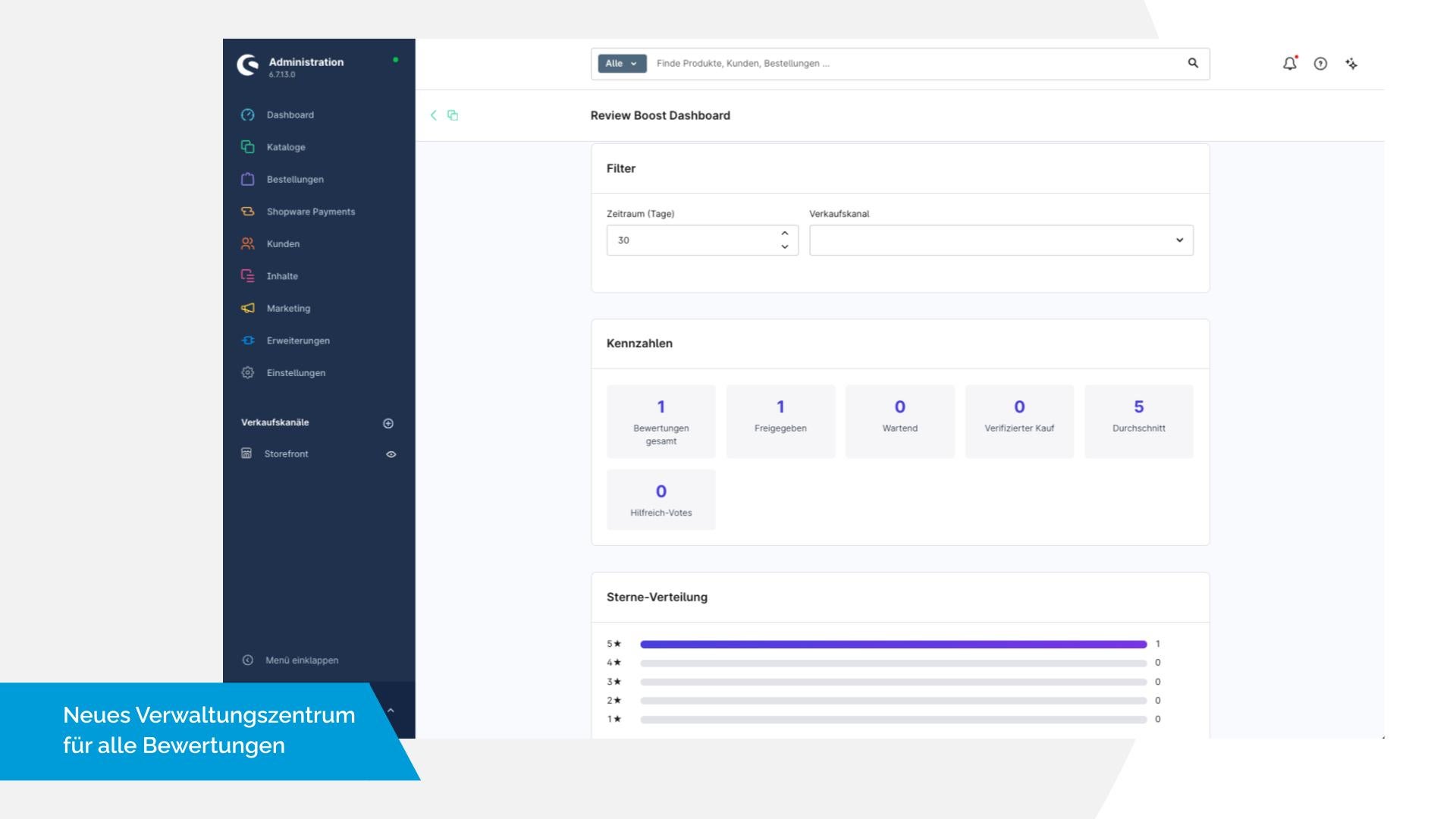Click the Kennzahlen heading
1456x819 pixels.
[639, 344]
